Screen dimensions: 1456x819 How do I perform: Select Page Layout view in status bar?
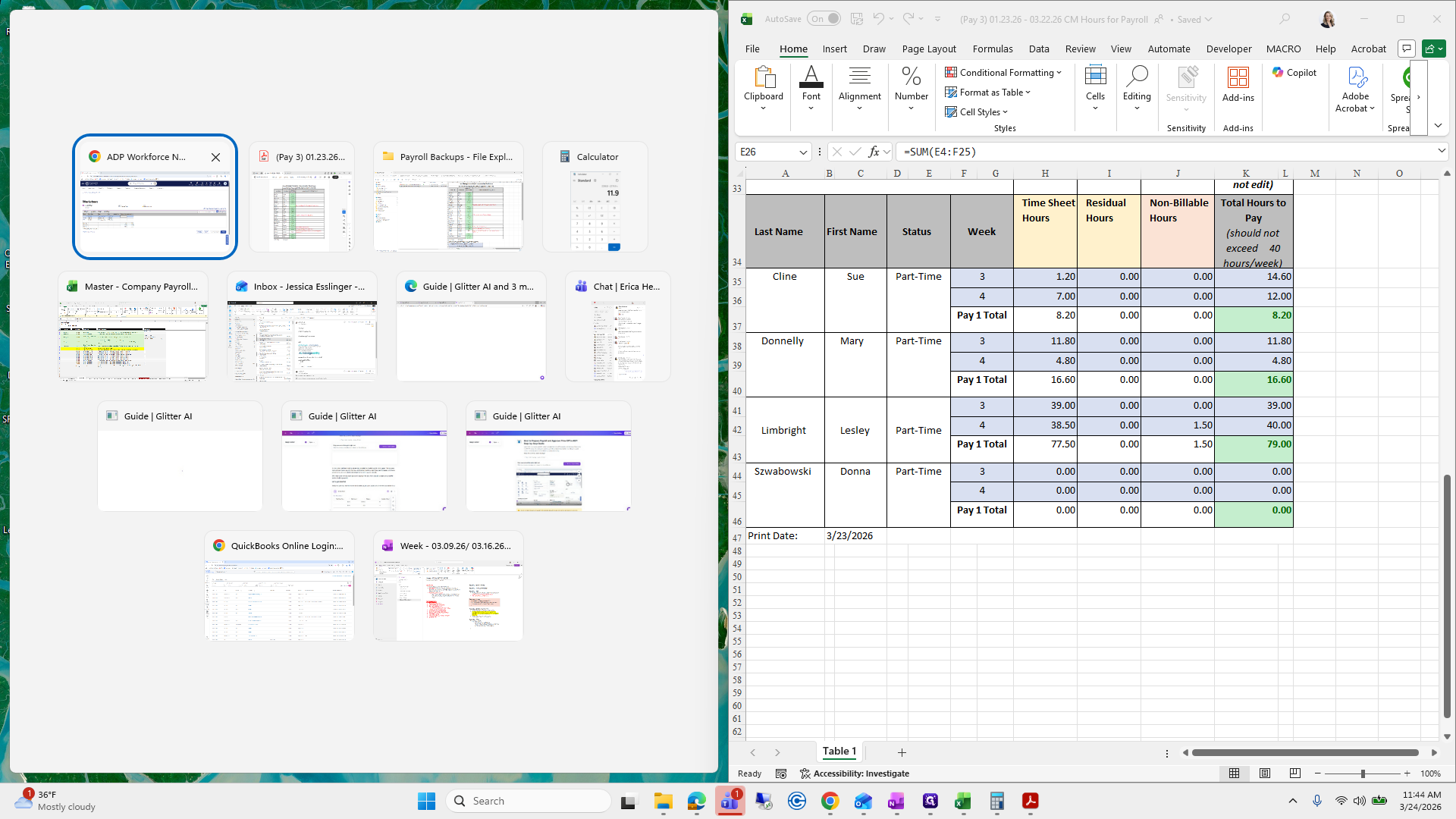click(1264, 773)
